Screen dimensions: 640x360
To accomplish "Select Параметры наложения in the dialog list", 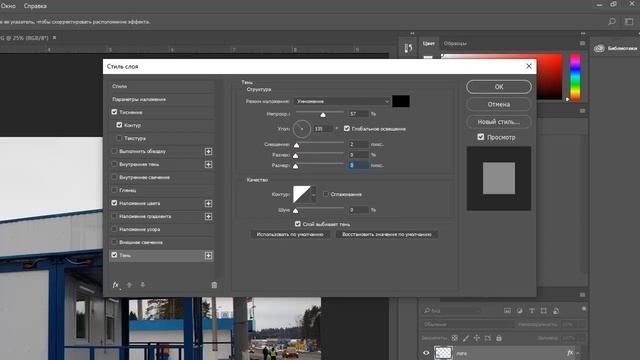I will point(162,99).
